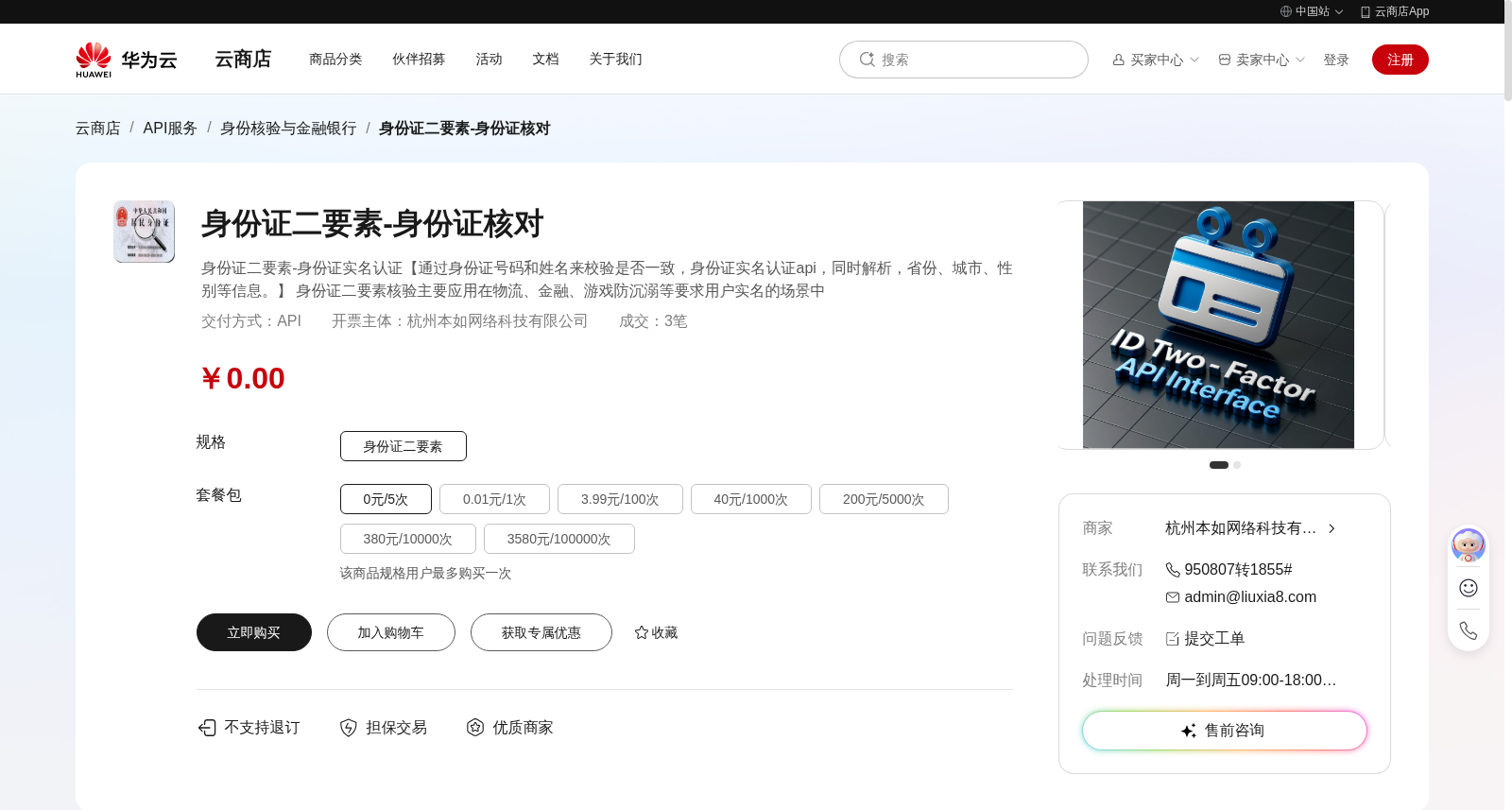The width and height of the screenshot is (1512, 810).
Task: Click the 加入购物车 button
Action: coord(391,632)
